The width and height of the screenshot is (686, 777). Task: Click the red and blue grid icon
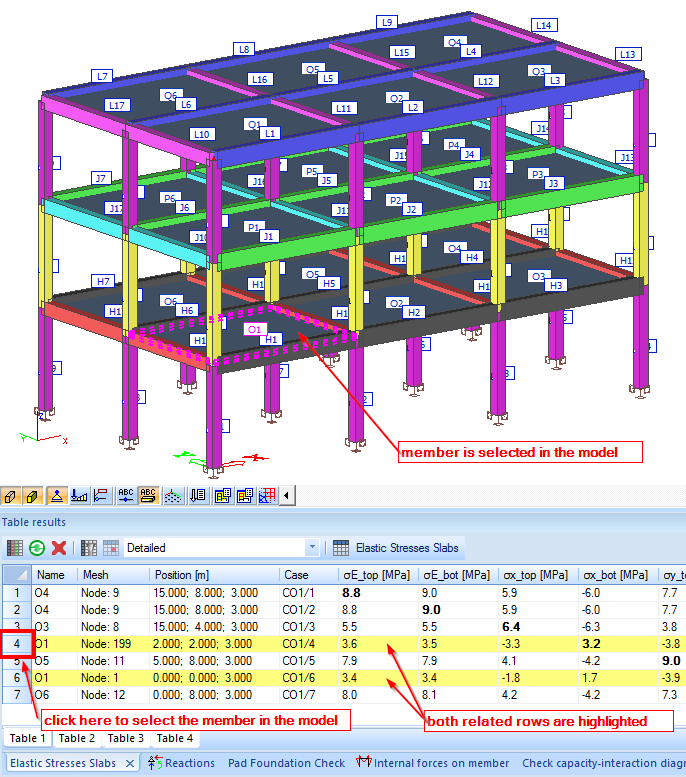267,495
